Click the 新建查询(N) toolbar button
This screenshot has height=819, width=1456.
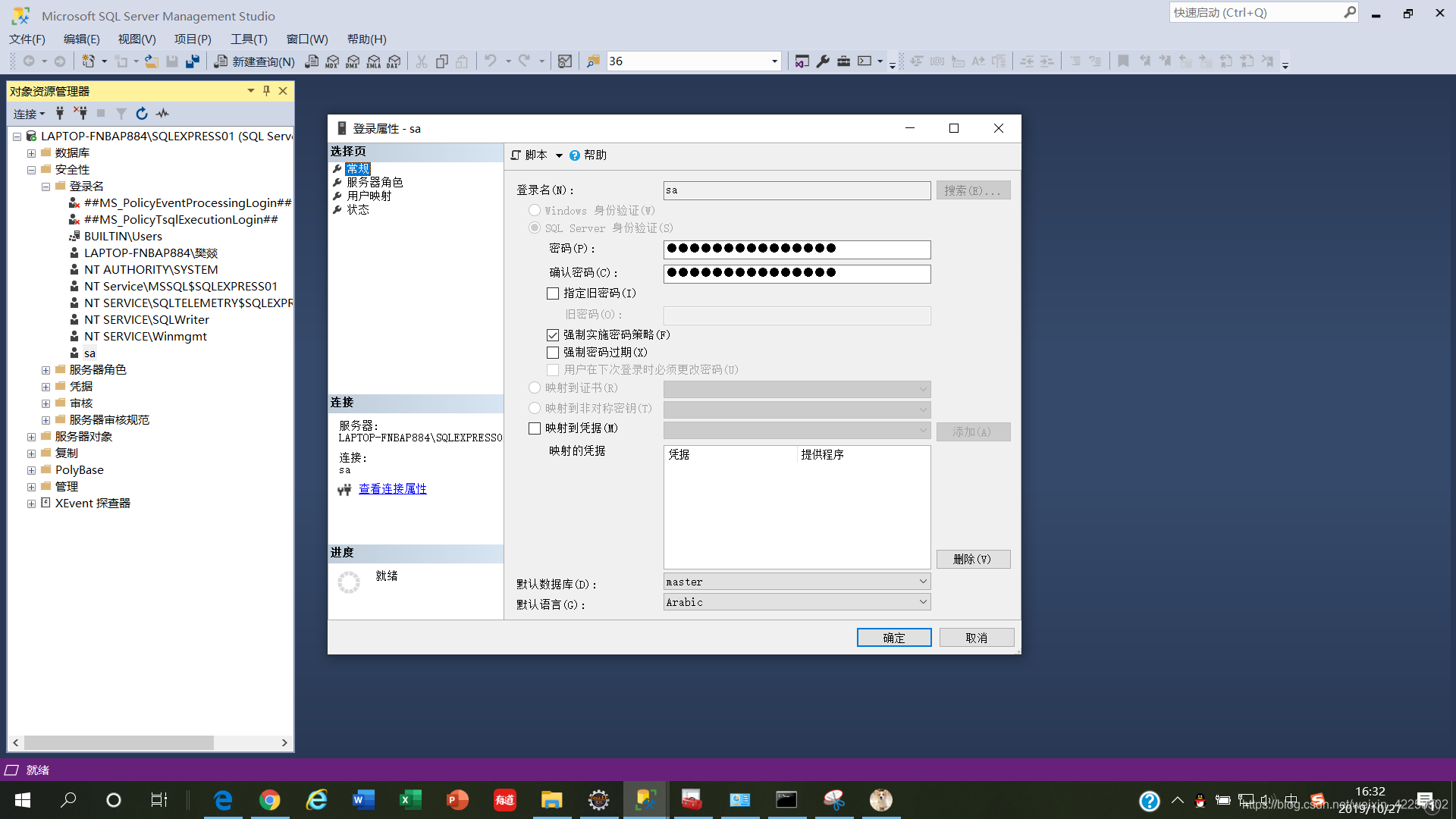[254, 61]
